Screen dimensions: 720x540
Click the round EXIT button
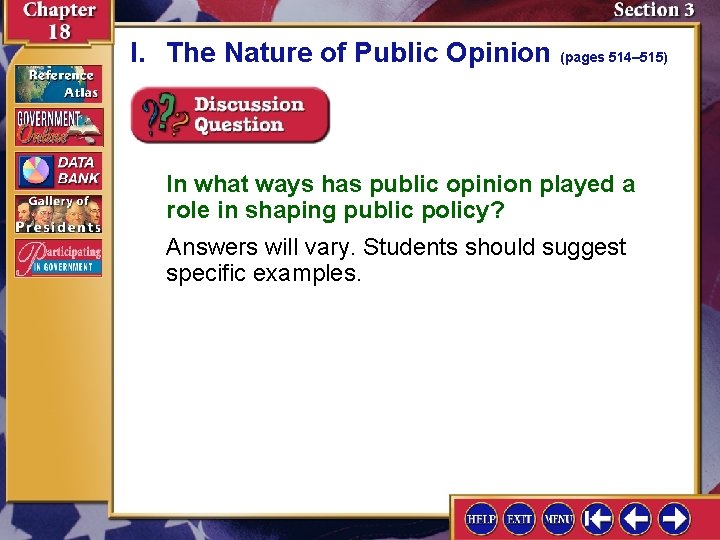519,519
